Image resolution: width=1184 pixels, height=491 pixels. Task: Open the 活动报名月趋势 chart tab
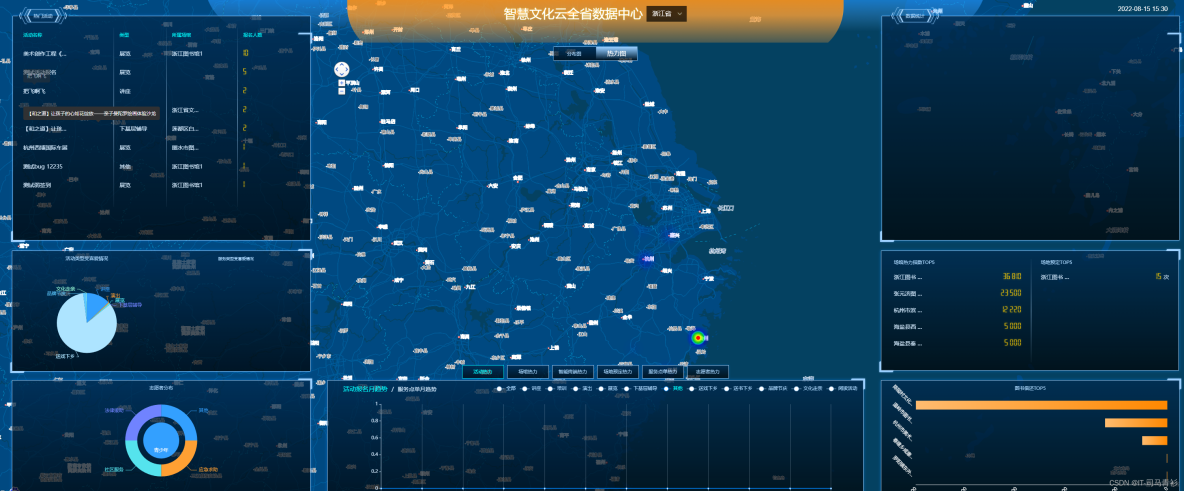[x=365, y=389]
